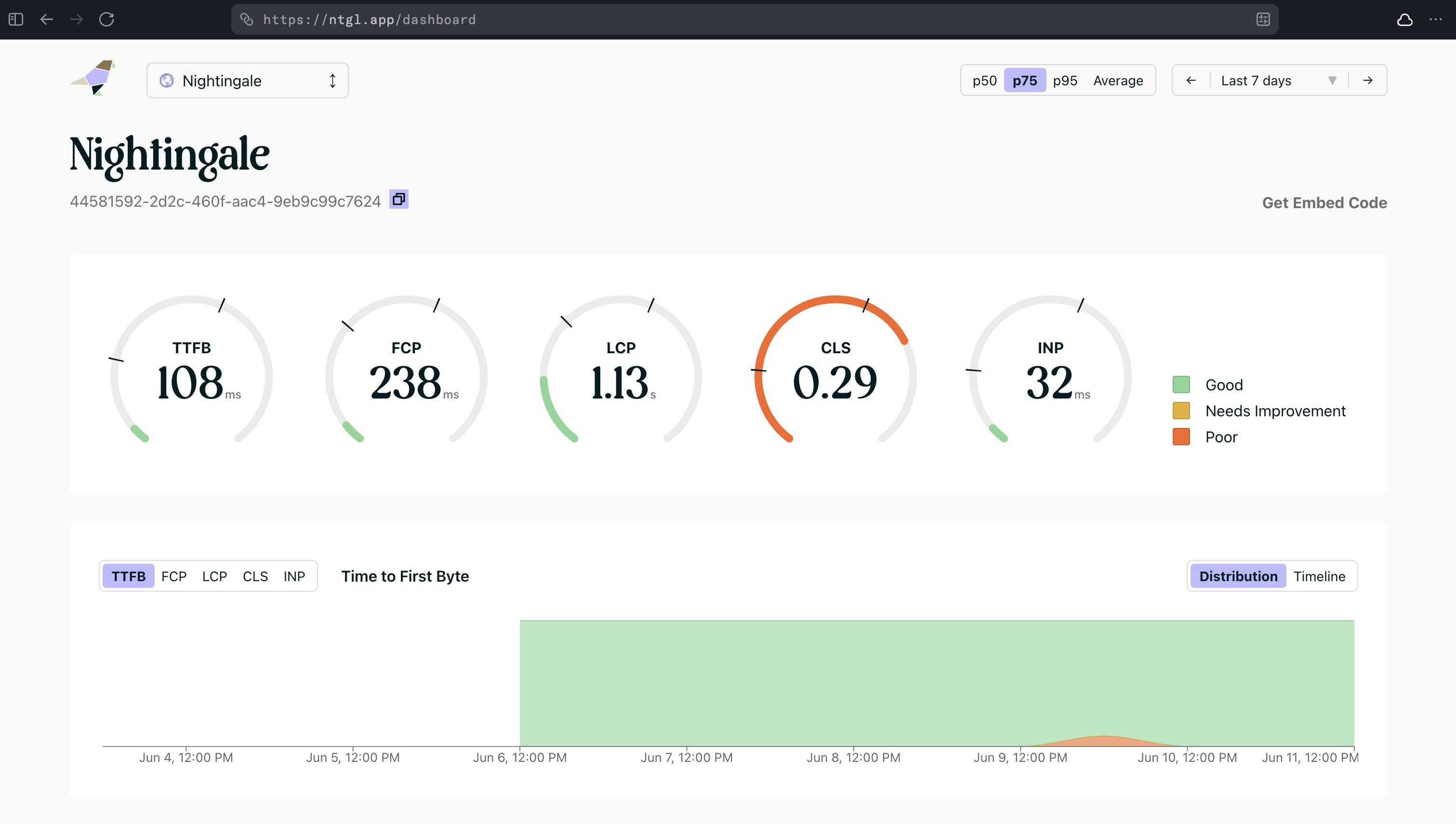Expand the Last 7 days range dropdown

(1280, 80)
